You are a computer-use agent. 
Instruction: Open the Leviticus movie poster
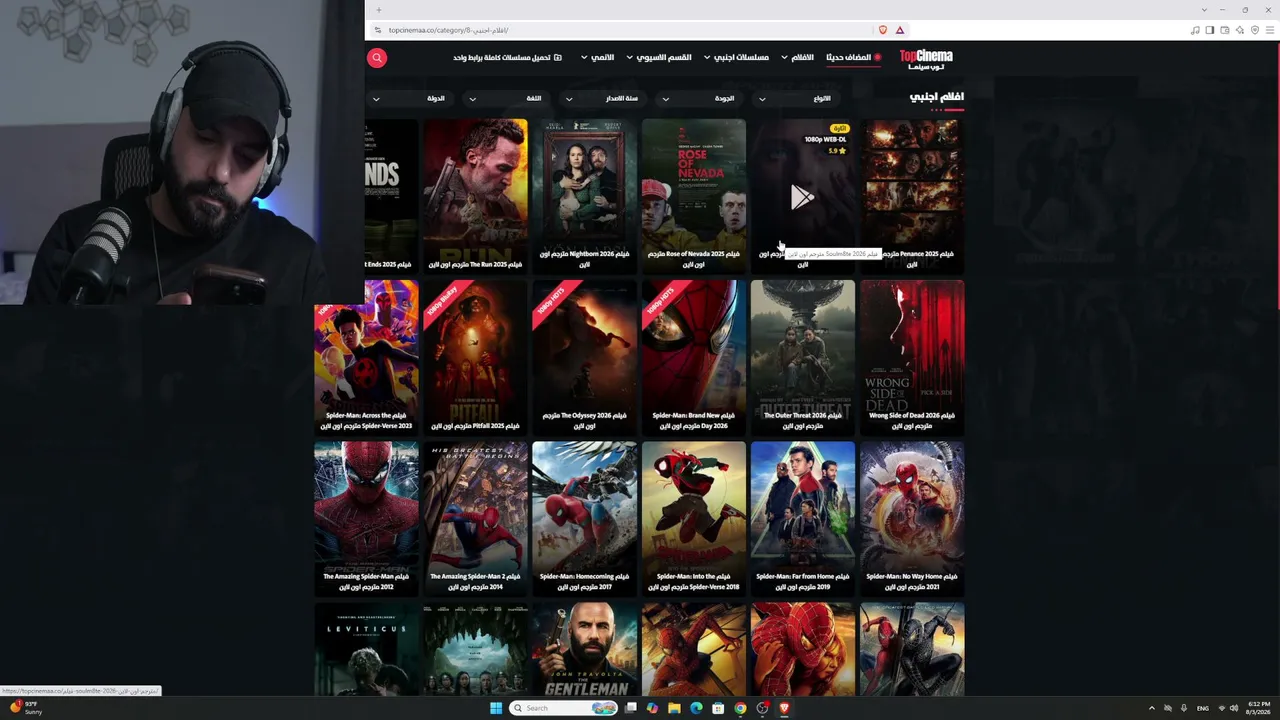(366, 649)
